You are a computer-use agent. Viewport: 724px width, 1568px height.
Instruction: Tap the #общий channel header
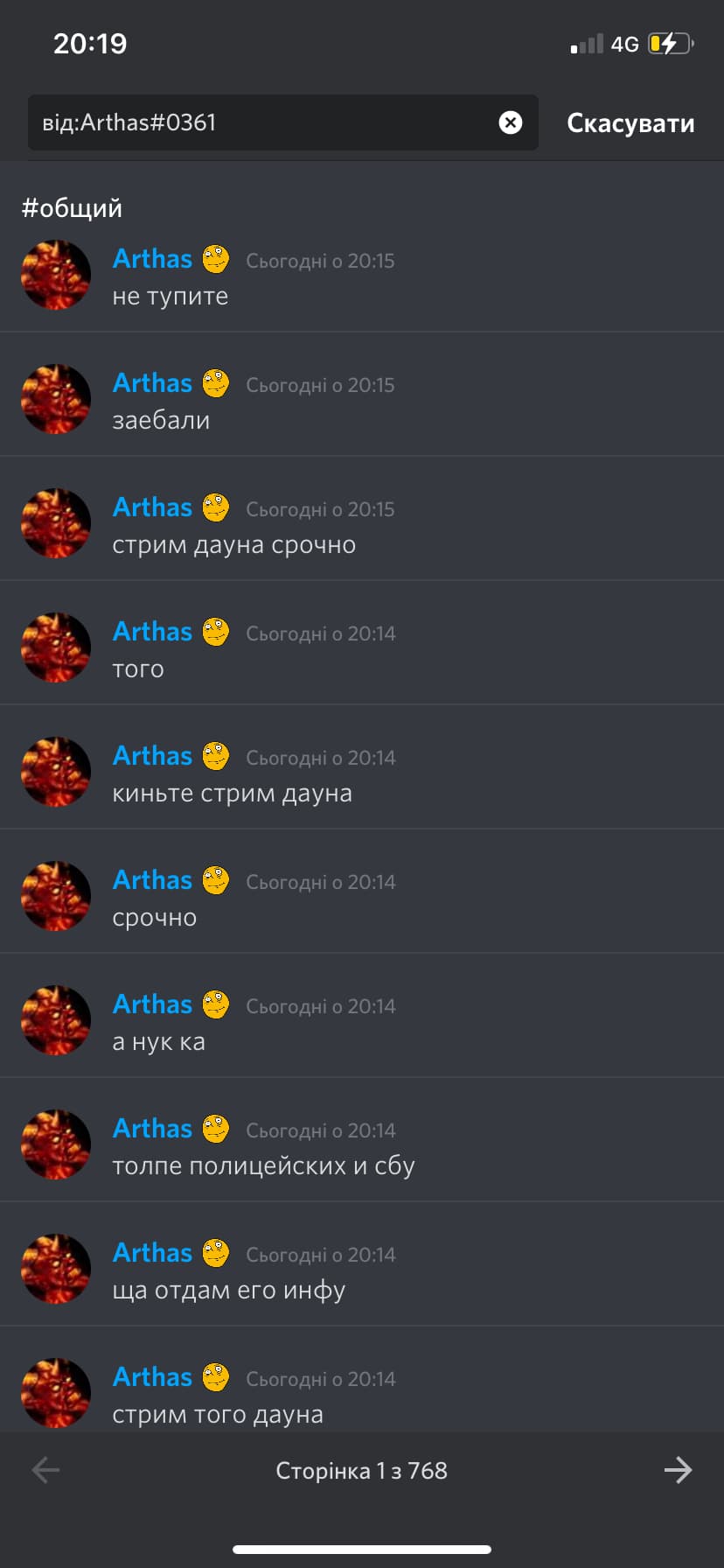(72, 208)
